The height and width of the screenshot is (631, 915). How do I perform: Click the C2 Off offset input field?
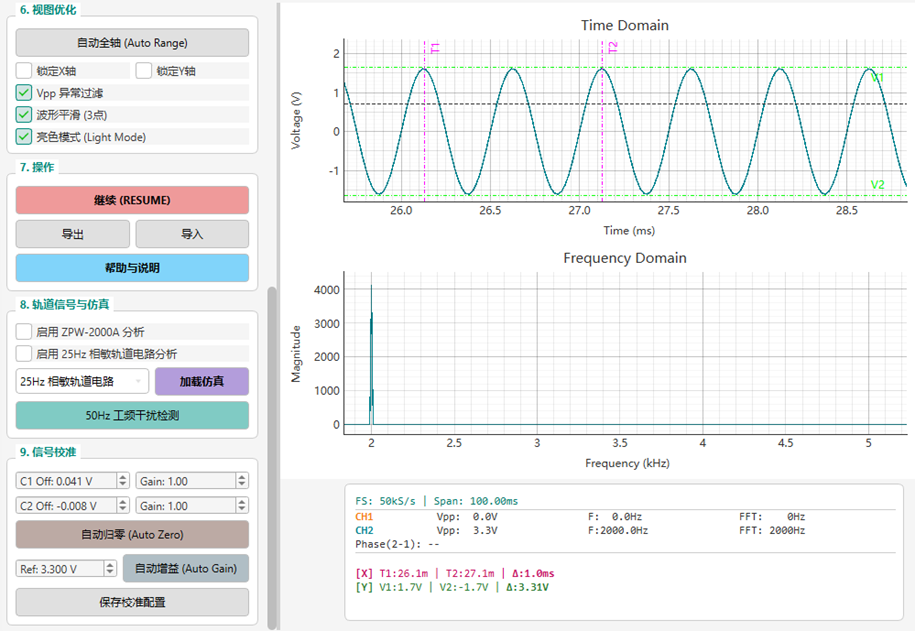(66, 506)
